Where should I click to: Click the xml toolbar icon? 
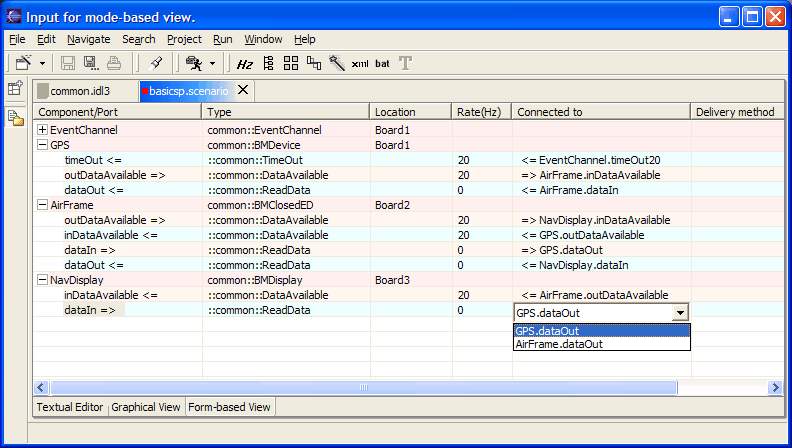pos(360,64)
